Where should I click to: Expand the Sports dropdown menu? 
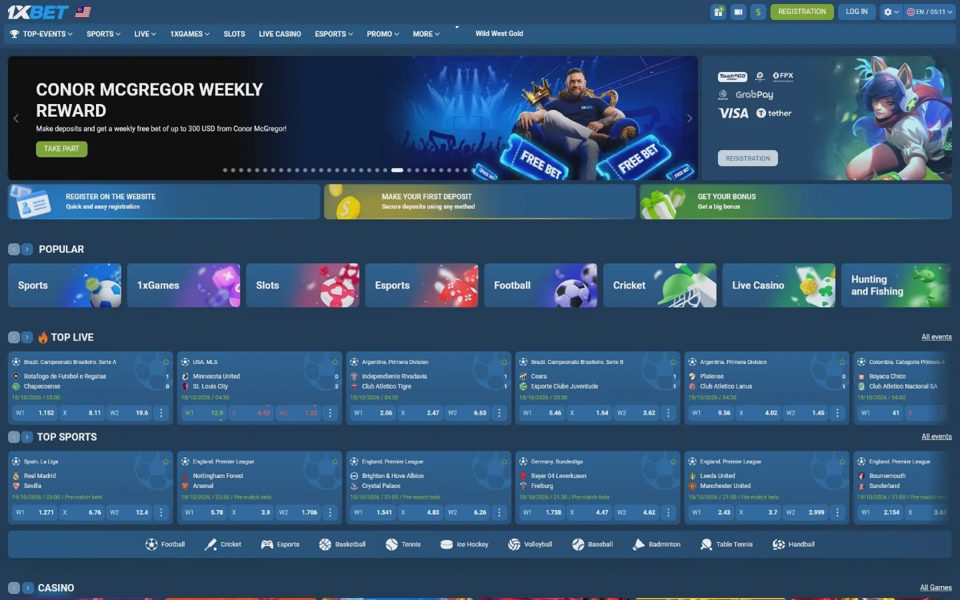point(103,34)
